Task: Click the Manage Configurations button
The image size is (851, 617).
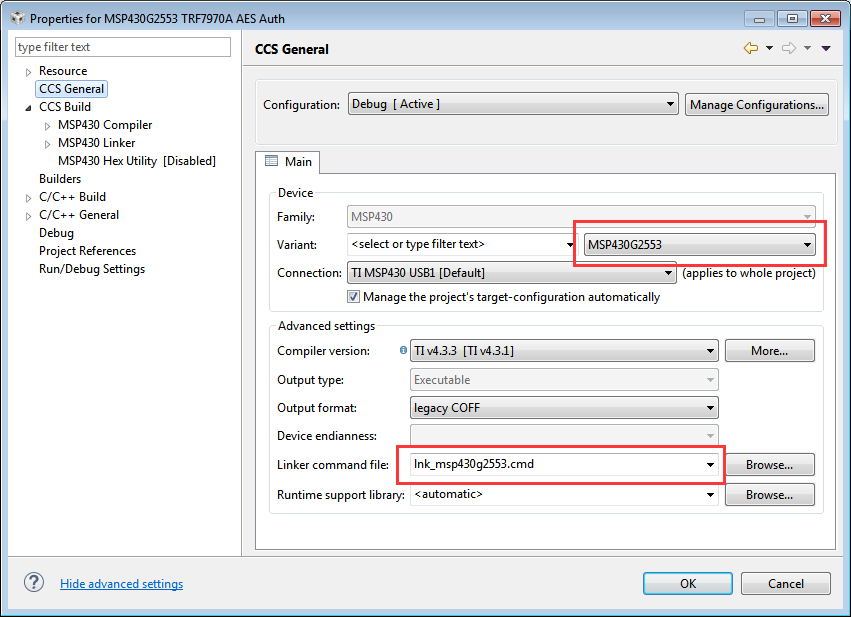Action: pyautogui.click(x=757, y=104)
